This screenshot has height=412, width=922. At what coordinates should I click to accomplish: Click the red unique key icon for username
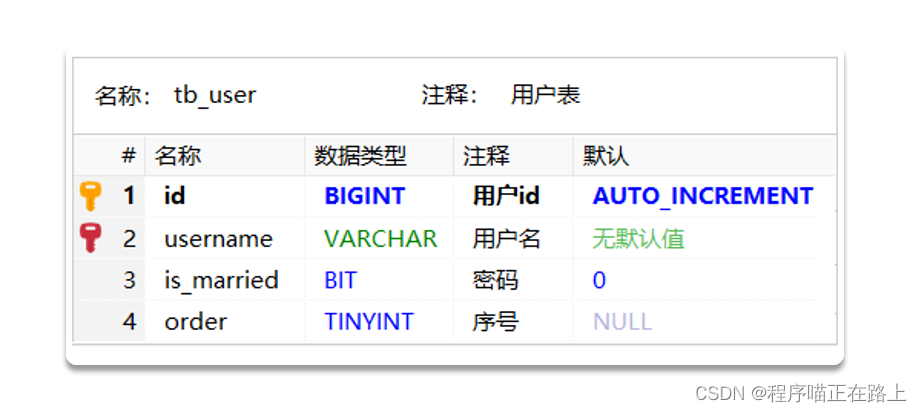pyautogui.click(x=91, y=239)
